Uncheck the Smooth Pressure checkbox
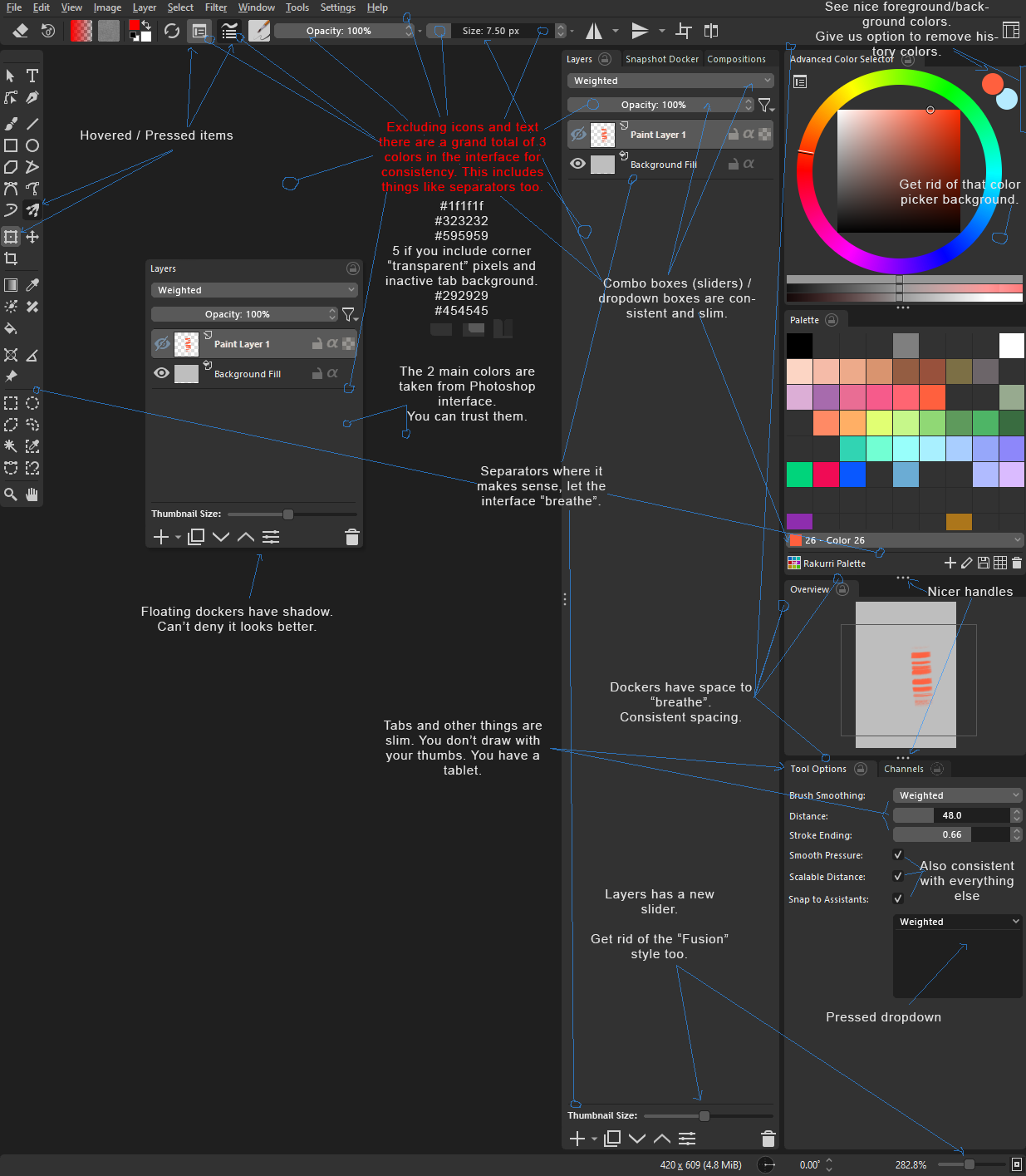This screenshot has height=1176, width=1026. tap(898, 854)
